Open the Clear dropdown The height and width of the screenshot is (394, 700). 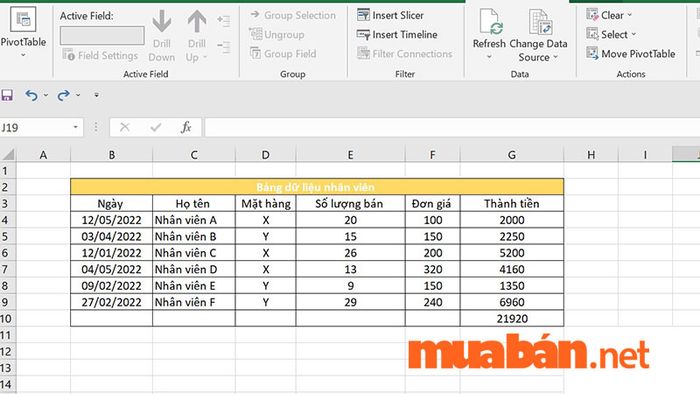click(x=609, y=15)
